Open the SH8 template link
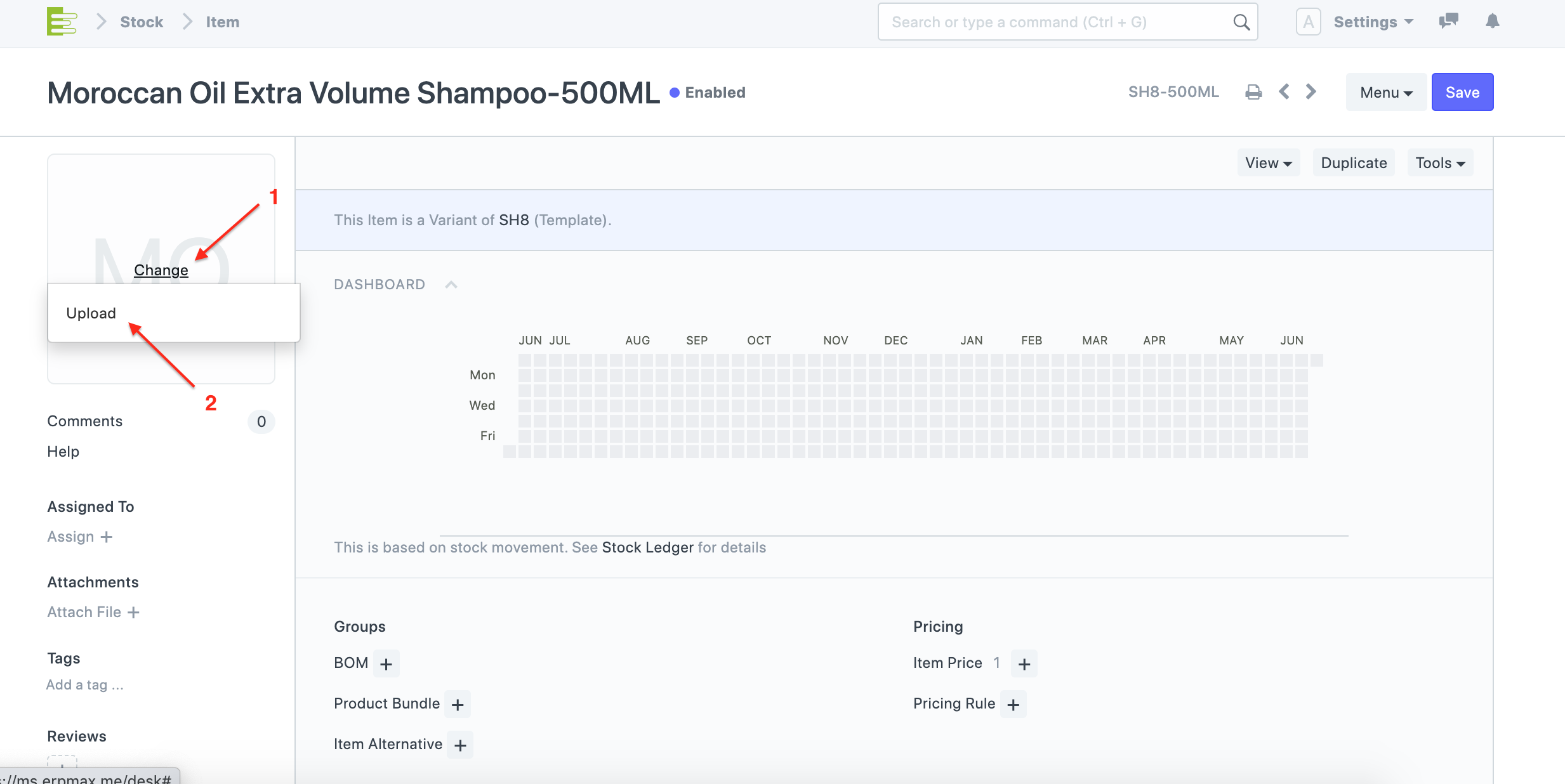Image resolution: width=1565 pixels, height=784 pixels. (x=514, y=220)
